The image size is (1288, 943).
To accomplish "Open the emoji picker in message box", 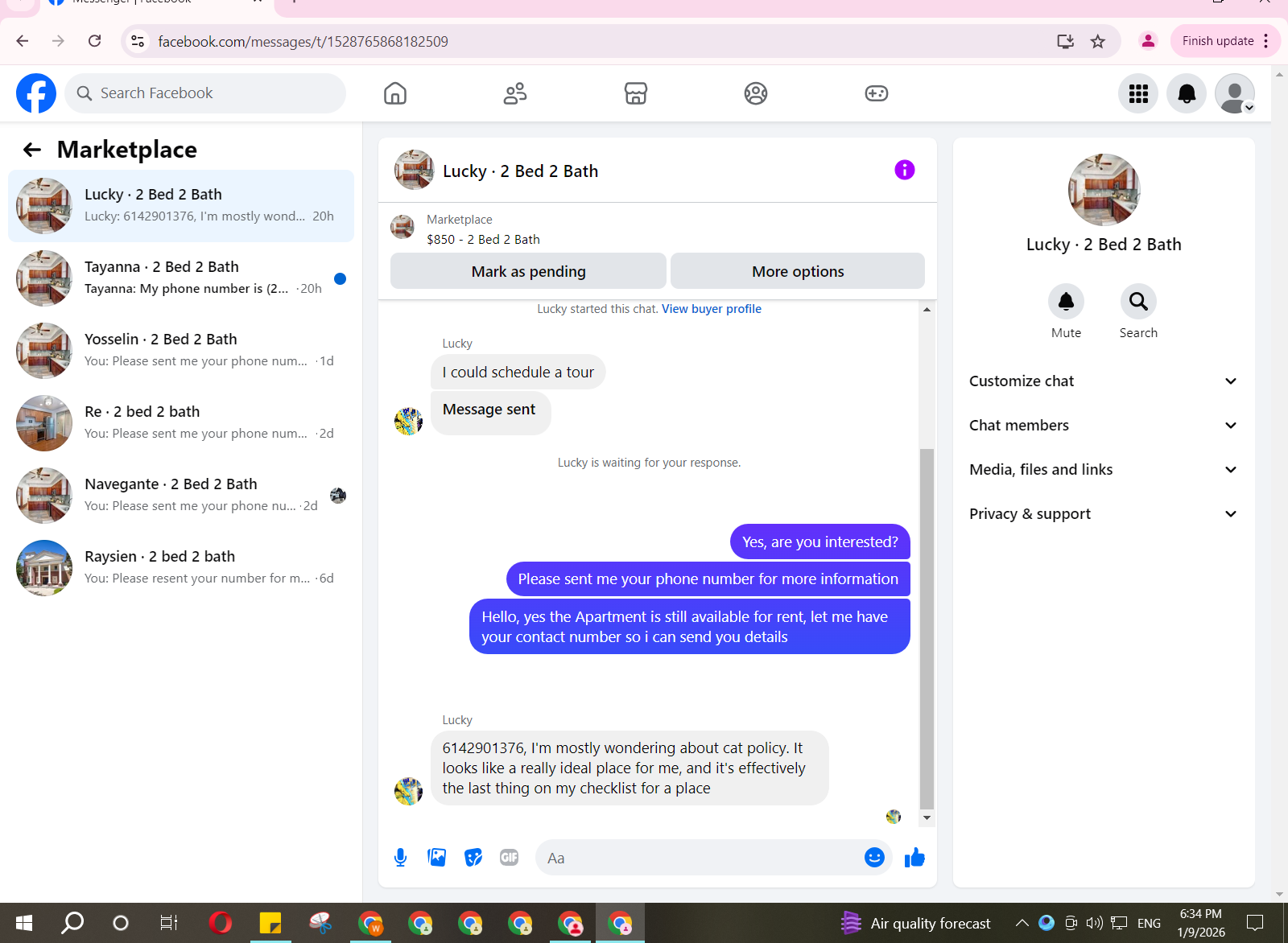I will pos(874,858).
